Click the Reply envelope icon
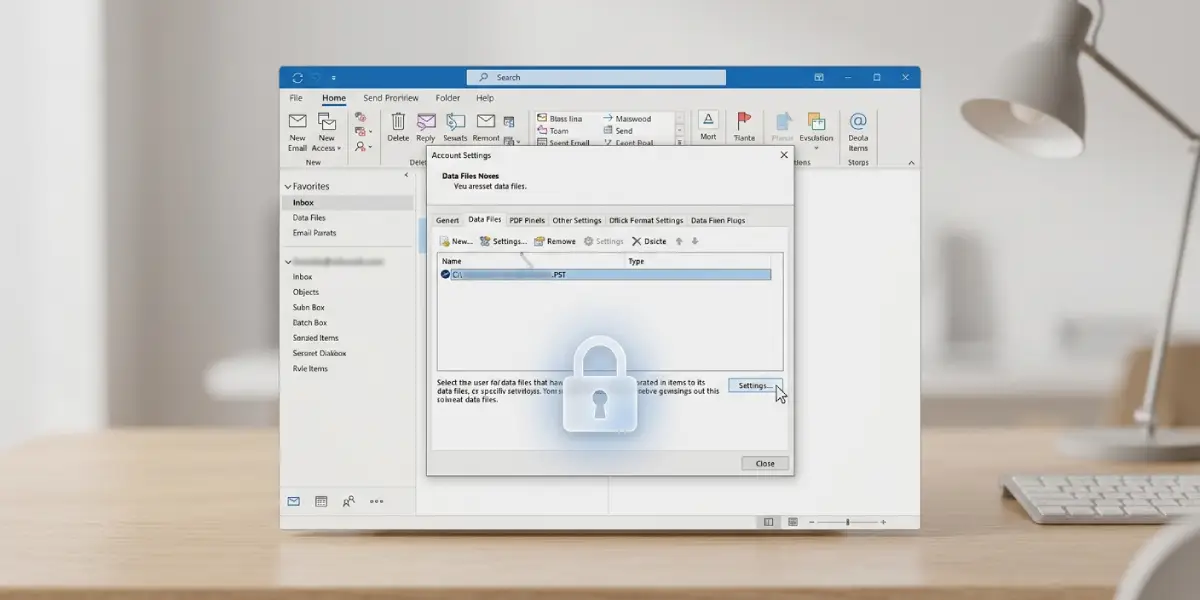1200x600 pixels. point(426,121)
